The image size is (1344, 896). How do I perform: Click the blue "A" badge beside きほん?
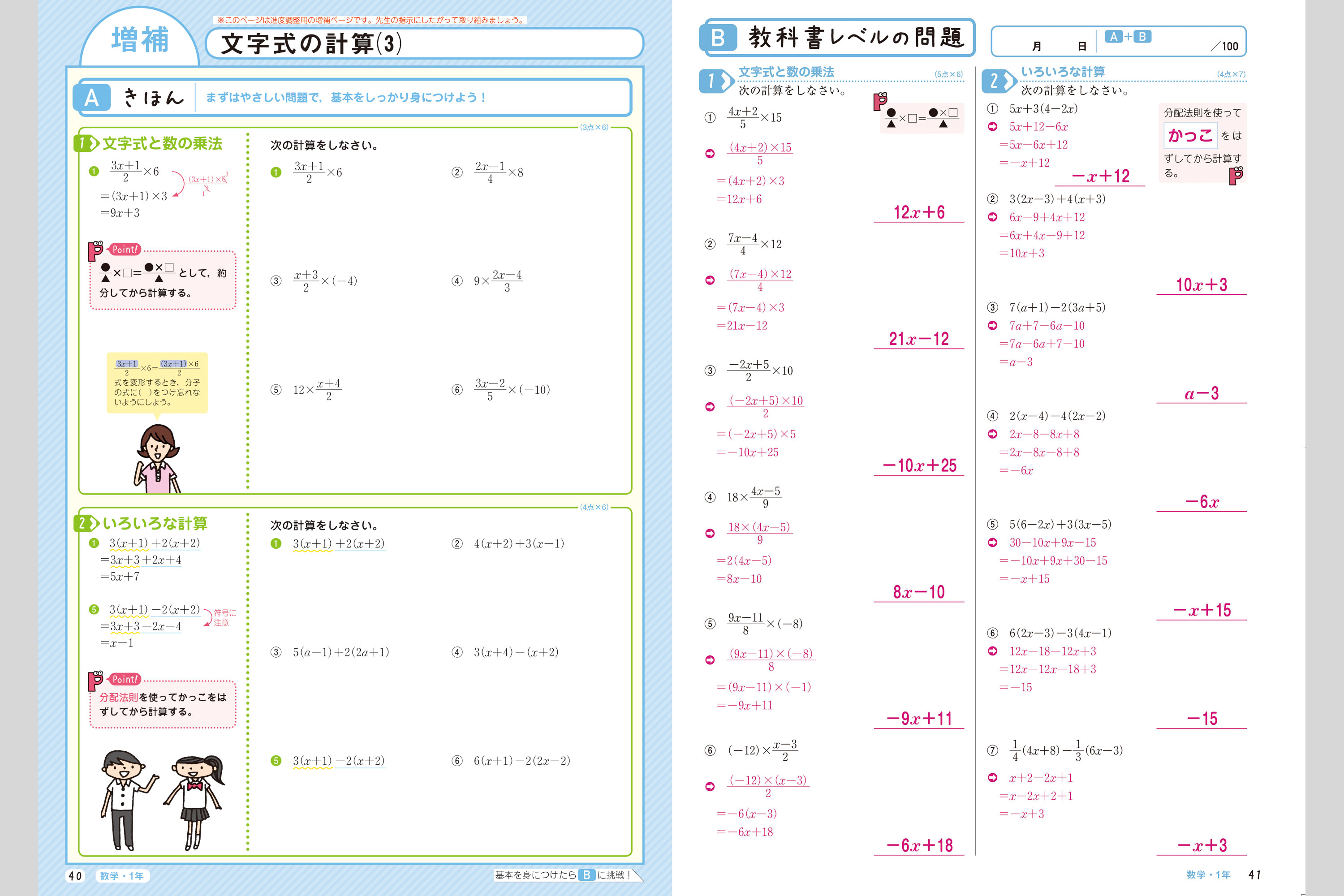point(92,98)
